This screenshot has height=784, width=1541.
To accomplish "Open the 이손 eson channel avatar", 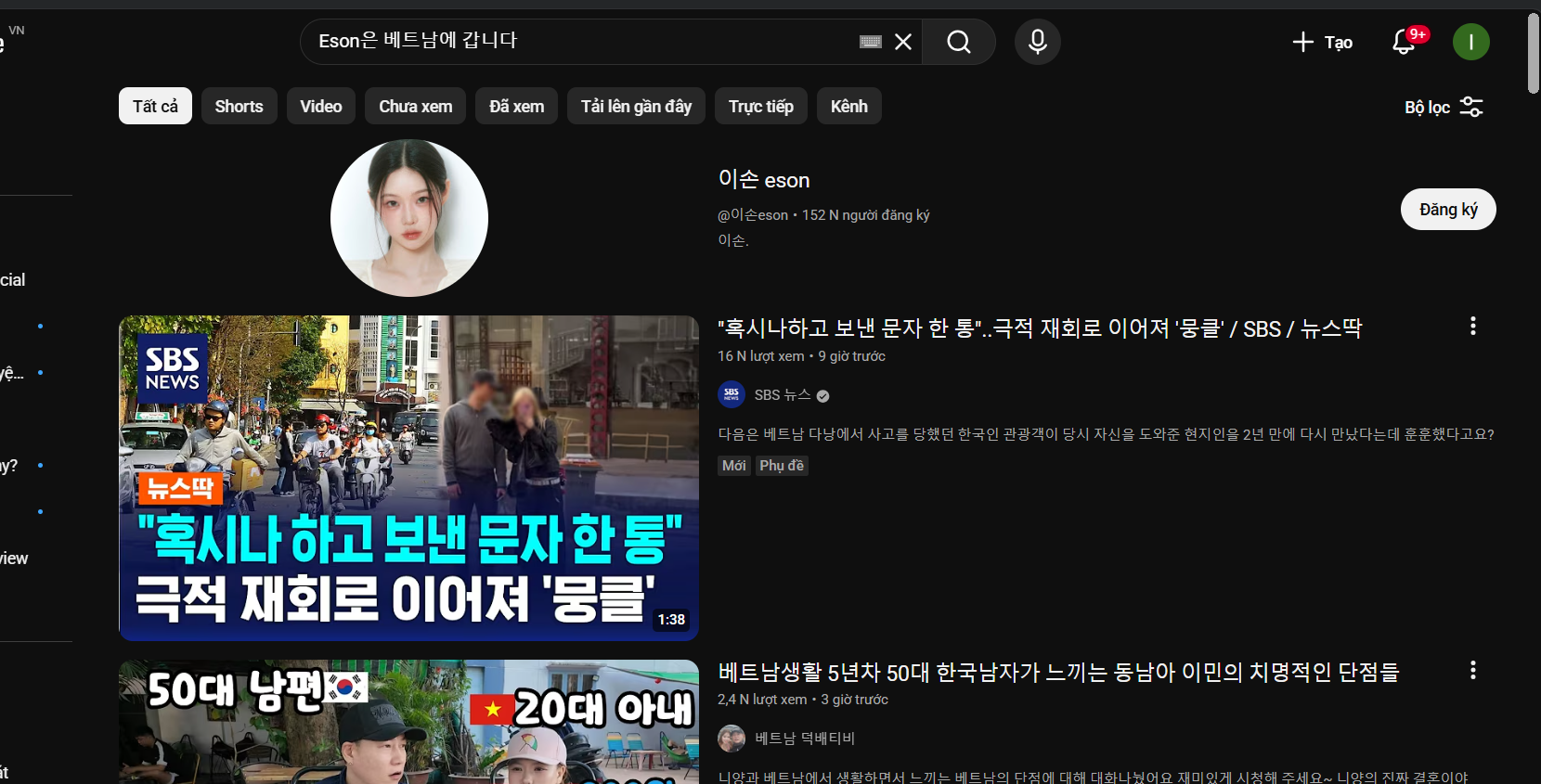I will point(409,218).
